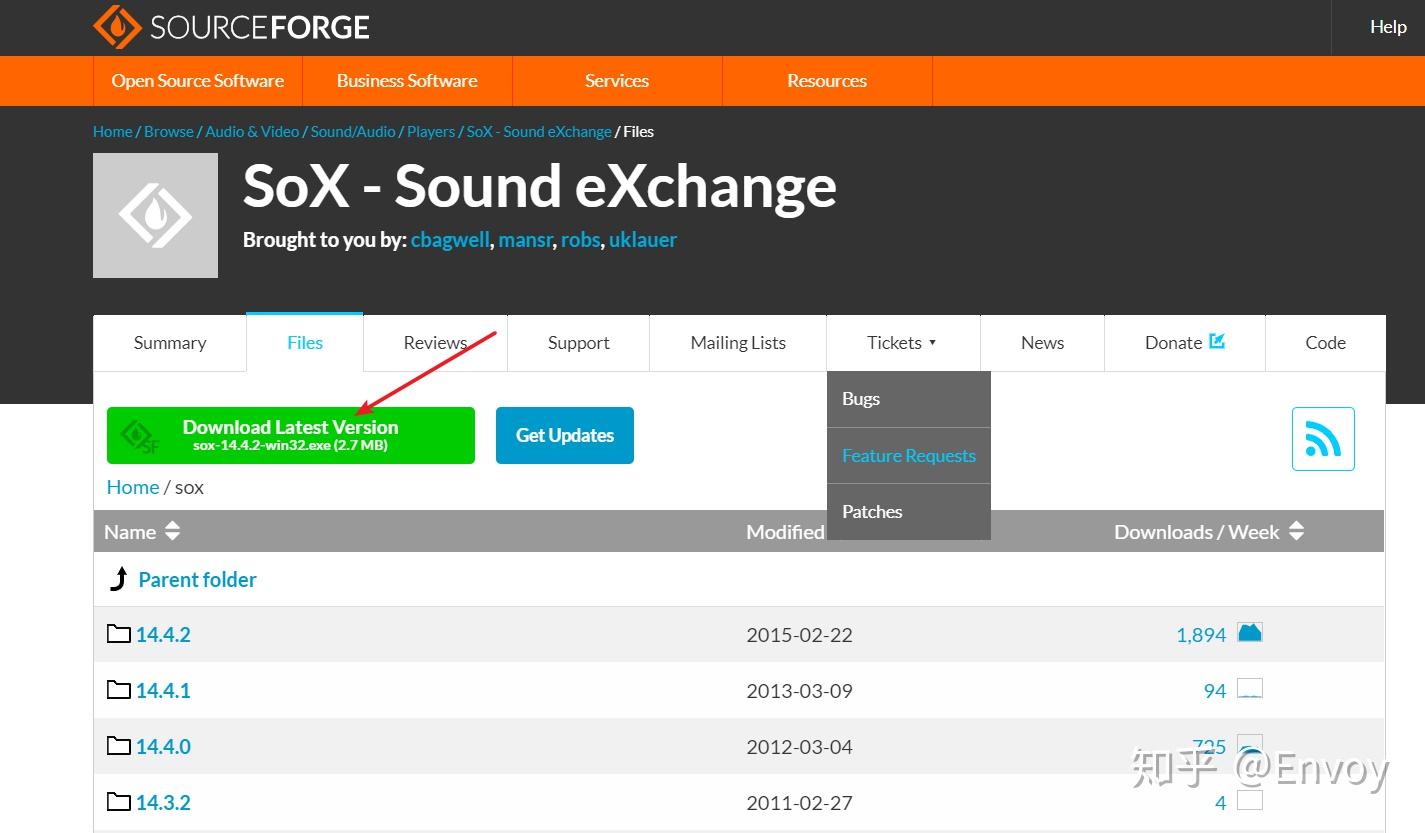Click the Donate external link icon

point(1217,341)
